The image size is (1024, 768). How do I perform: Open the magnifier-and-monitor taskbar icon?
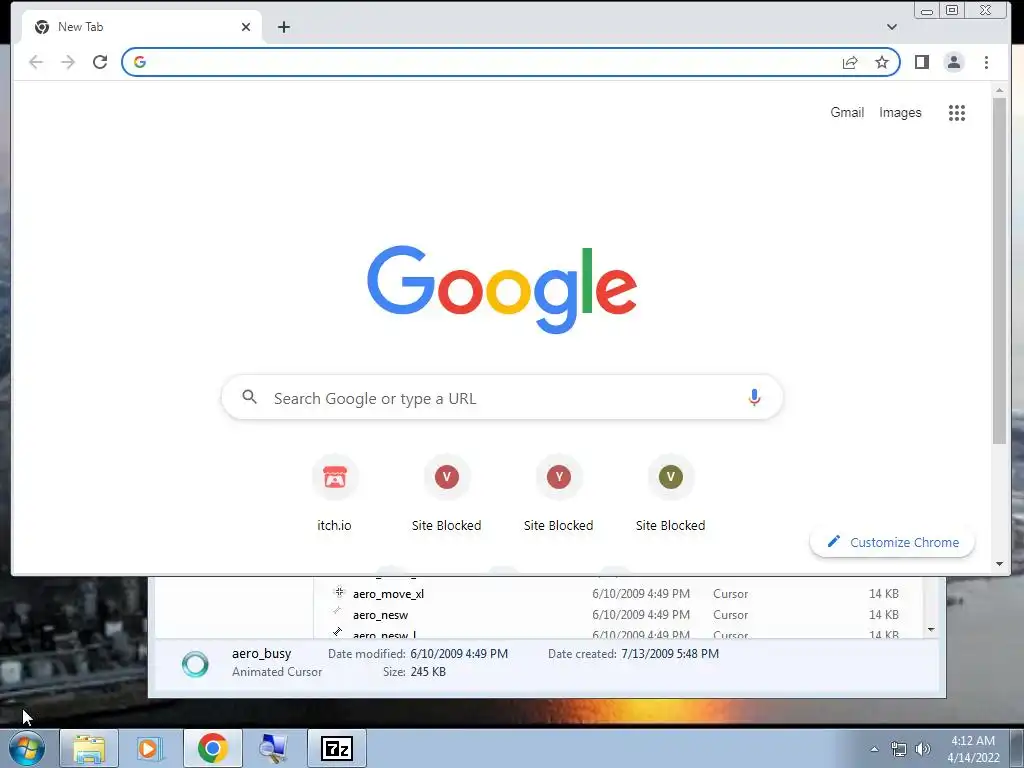click(274, 748)
